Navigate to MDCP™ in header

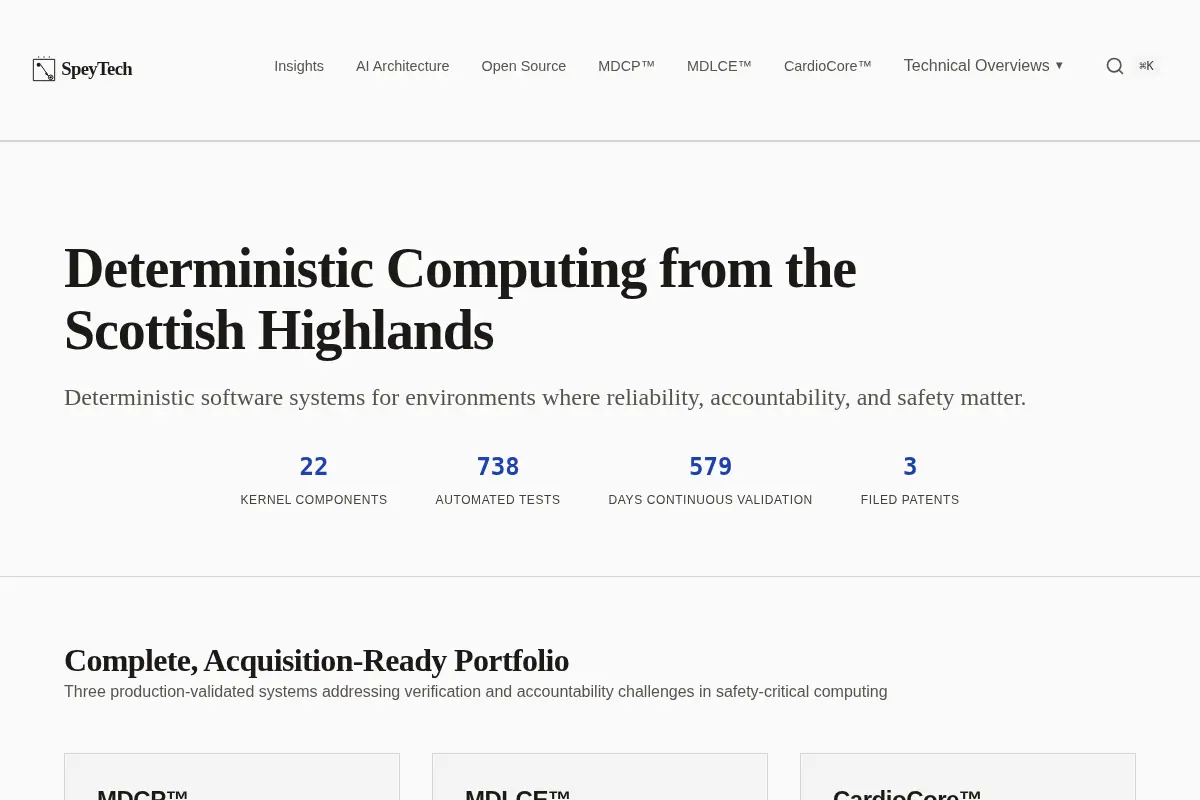pos(627,66)
